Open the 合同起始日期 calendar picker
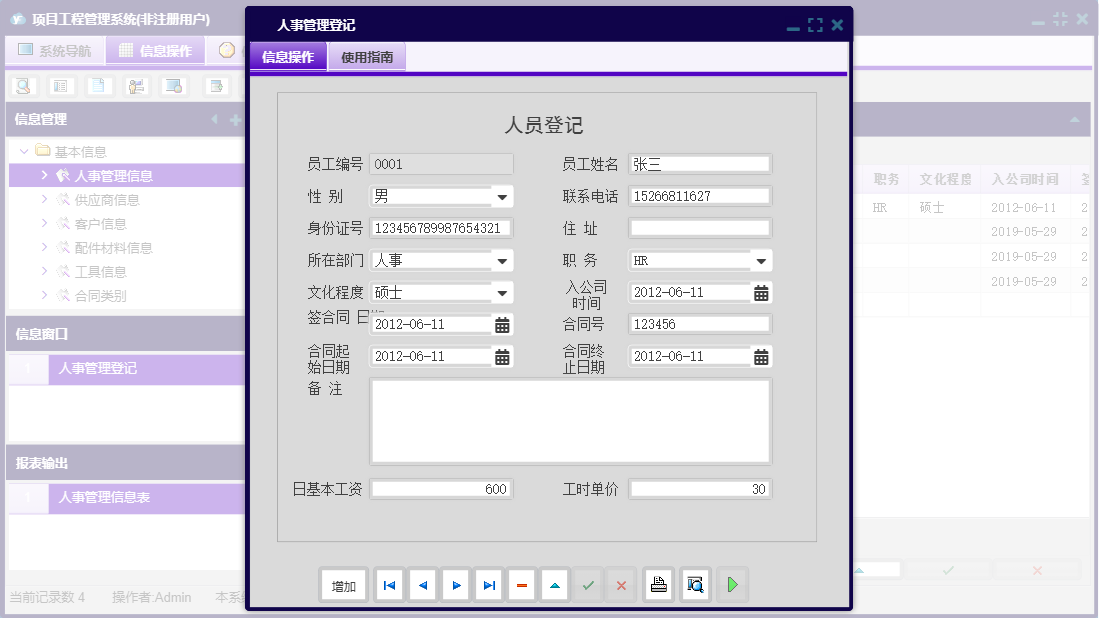The width and height of the screenshot is (1099, 618). [504, 356]
